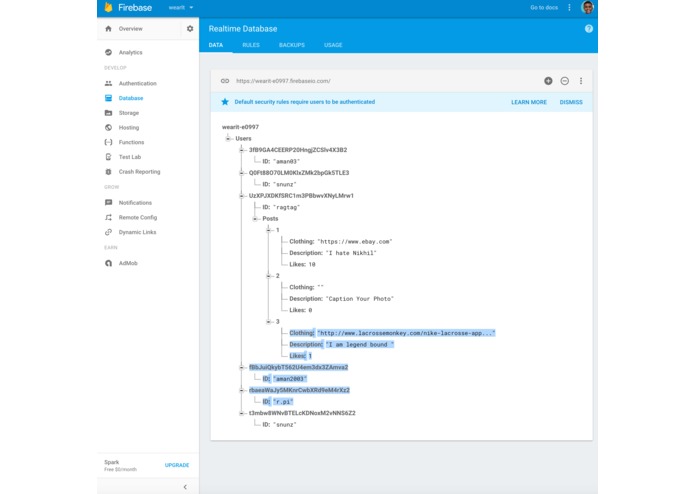Collapse the Users node

[x=228, y=139]
